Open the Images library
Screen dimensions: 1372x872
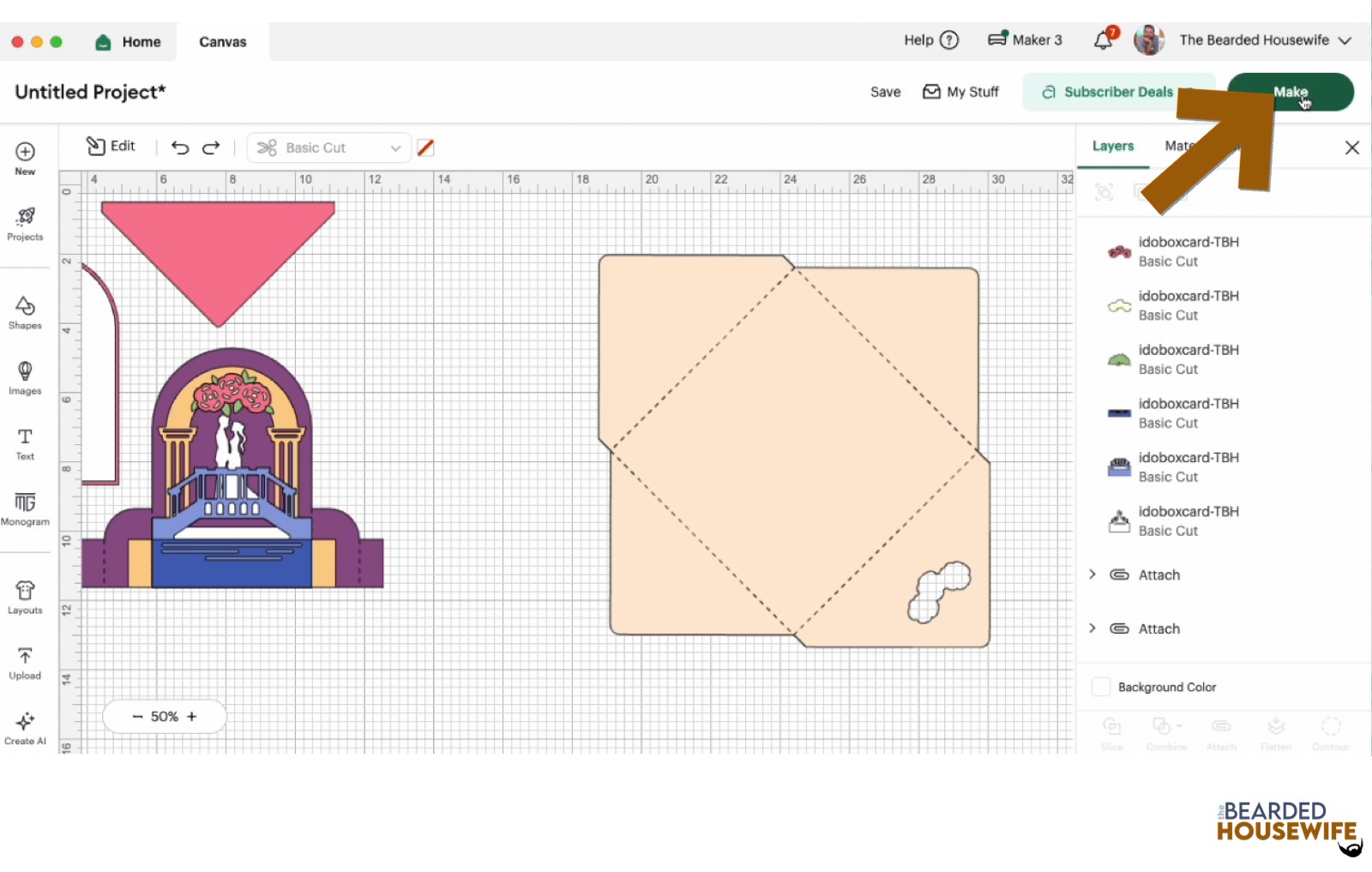[25, 377]
